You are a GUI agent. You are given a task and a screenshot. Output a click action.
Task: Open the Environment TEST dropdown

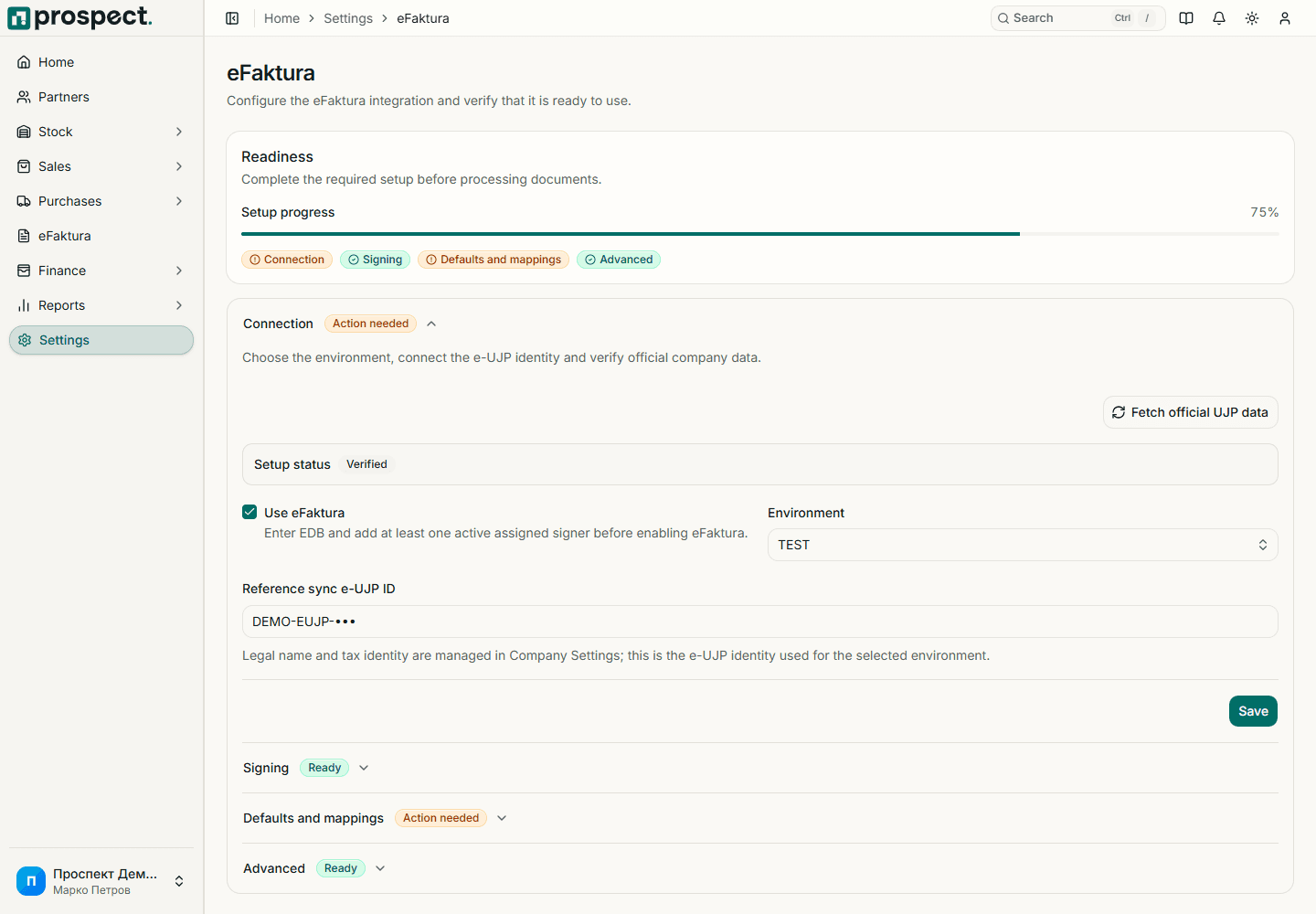[1023, 545]
